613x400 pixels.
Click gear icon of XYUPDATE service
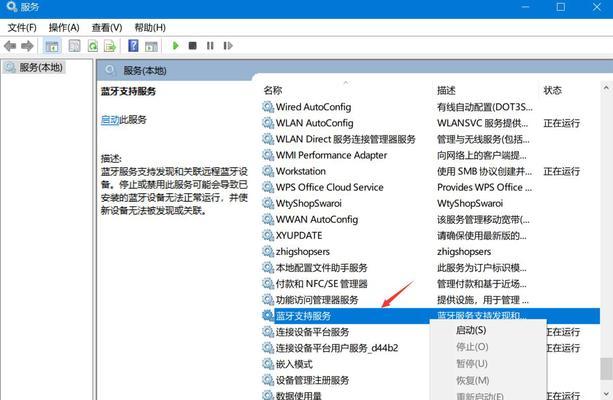tap(268, 235)
